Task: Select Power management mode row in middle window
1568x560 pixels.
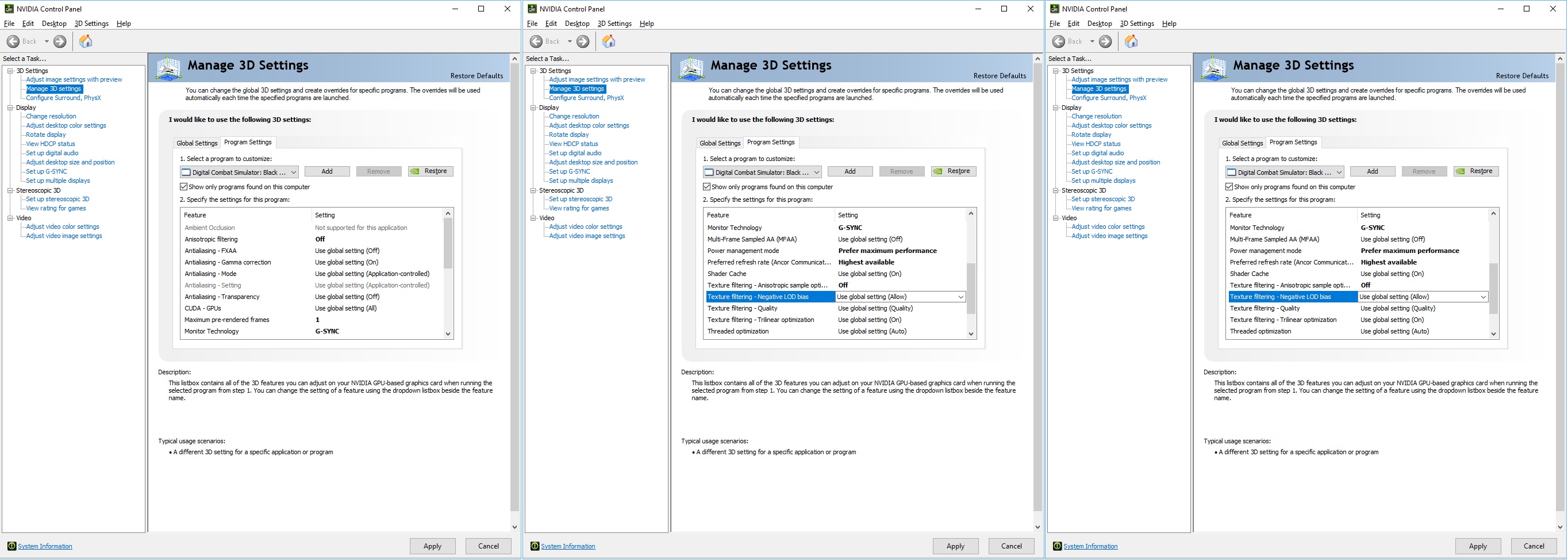Action: [x=835, y=251]
